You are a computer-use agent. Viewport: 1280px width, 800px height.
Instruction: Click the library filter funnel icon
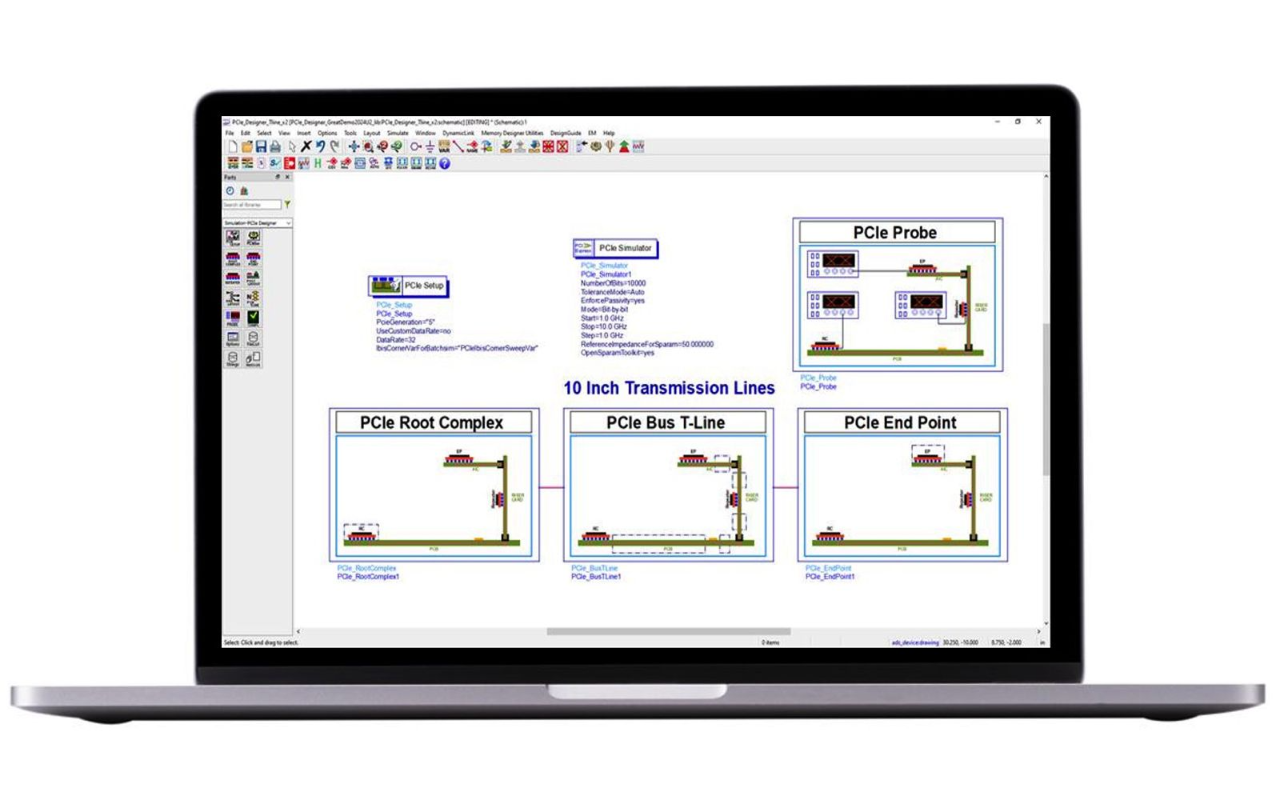(x=288, y=205)
